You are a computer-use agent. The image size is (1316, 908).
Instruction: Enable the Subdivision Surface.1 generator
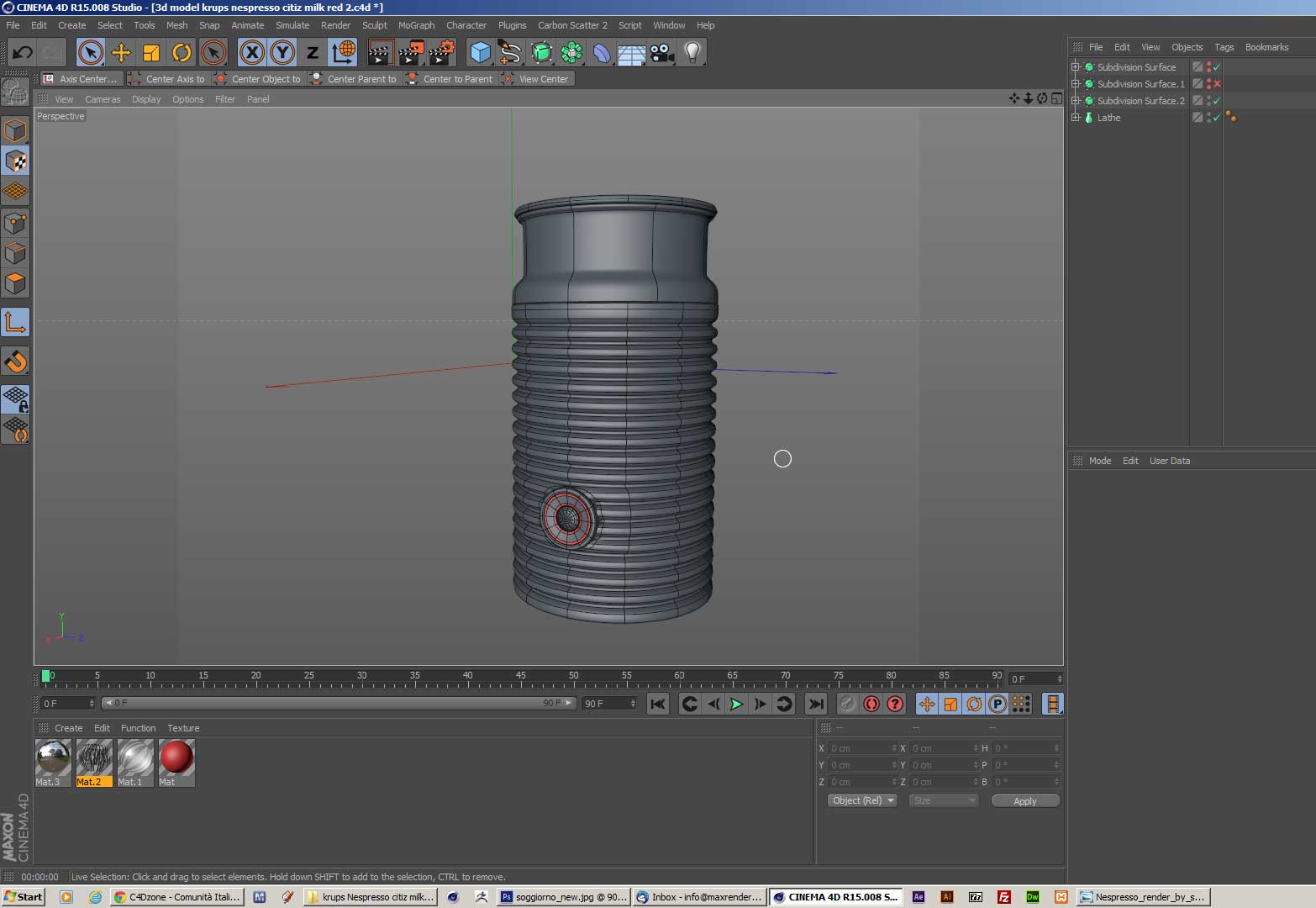(1216, 84)
